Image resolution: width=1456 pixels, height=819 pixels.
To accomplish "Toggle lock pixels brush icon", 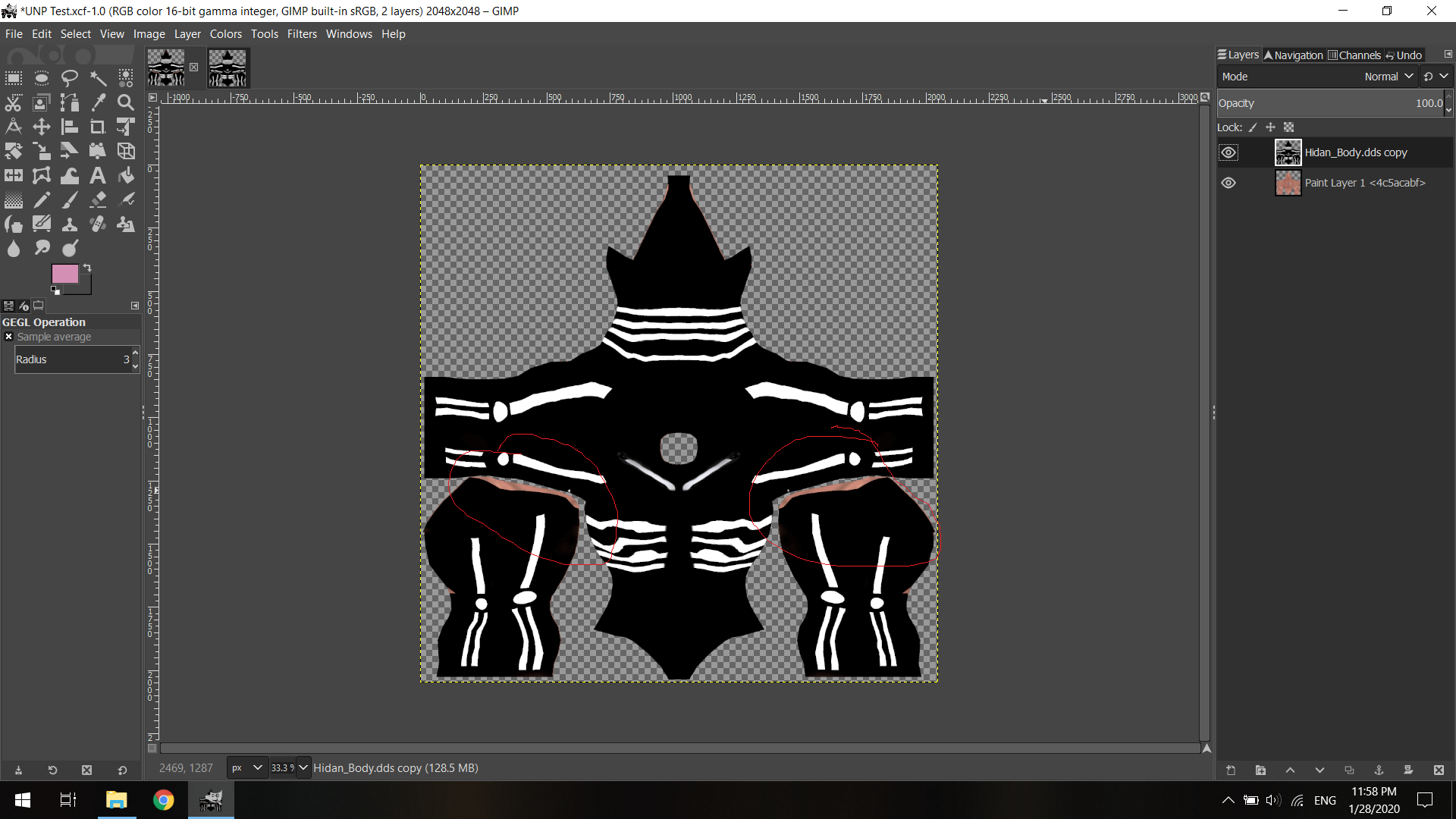I will coord(1253,127).
